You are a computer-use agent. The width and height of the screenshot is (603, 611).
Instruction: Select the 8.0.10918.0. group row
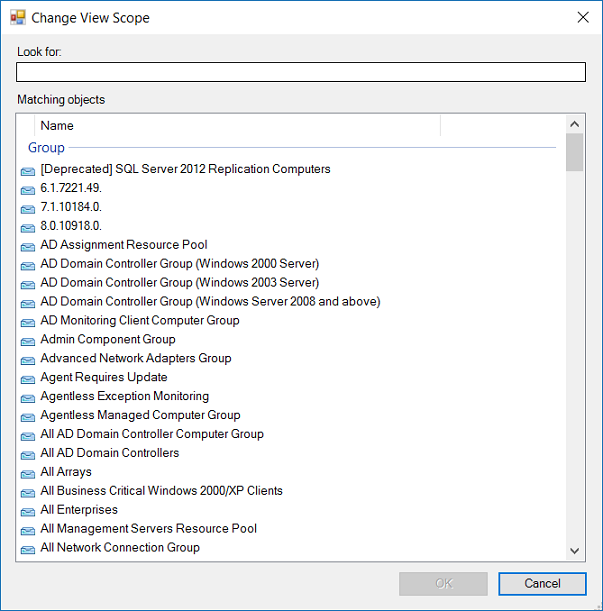click(71, 226)
